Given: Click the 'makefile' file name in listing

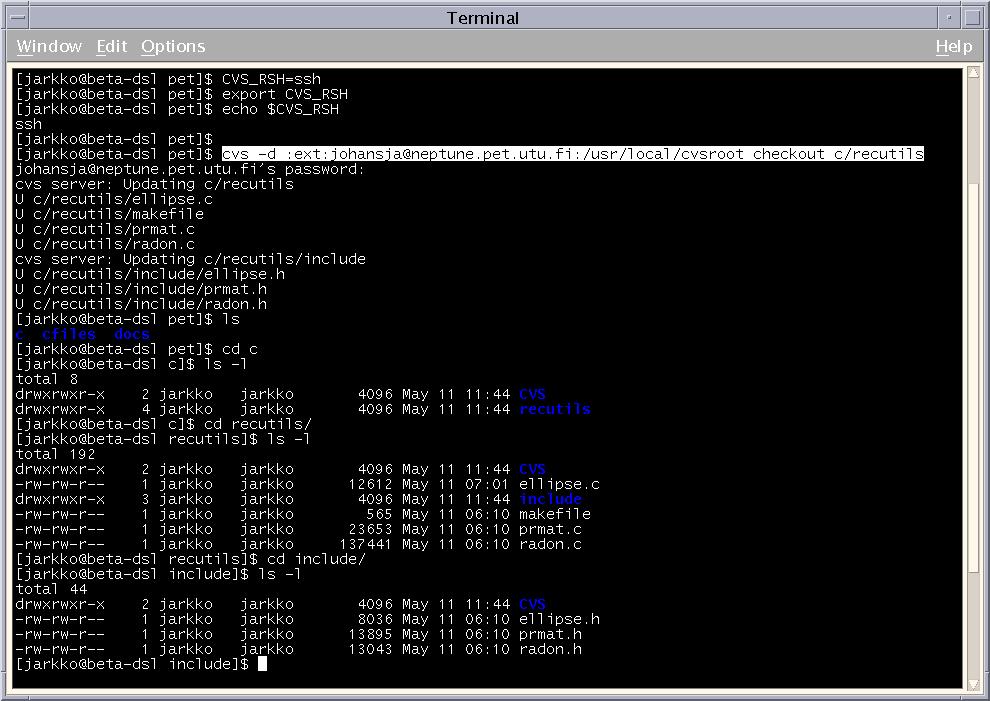Looking at the screenshot, I should tap(554, 514).
